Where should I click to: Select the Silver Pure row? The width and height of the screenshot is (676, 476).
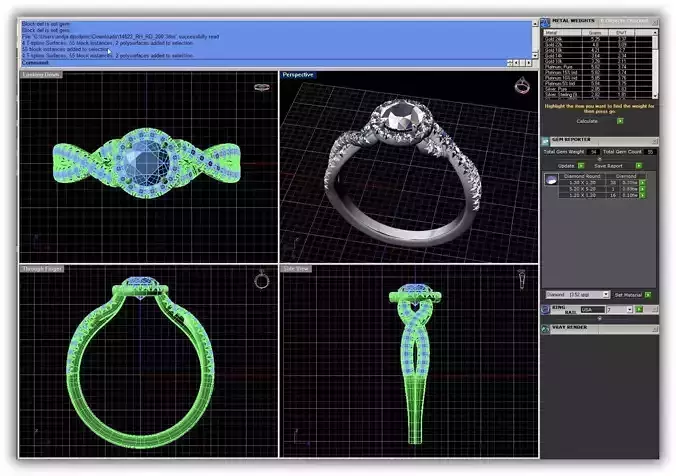pyautogui.click(x=597, y=89)
